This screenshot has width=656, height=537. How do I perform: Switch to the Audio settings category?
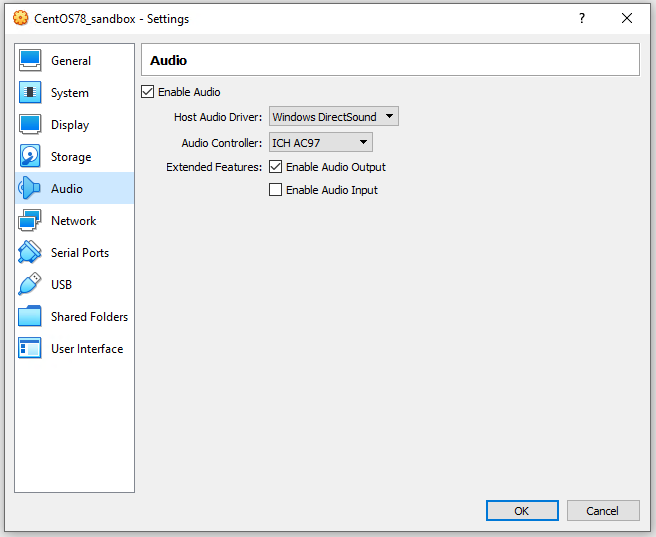[67, 189]
